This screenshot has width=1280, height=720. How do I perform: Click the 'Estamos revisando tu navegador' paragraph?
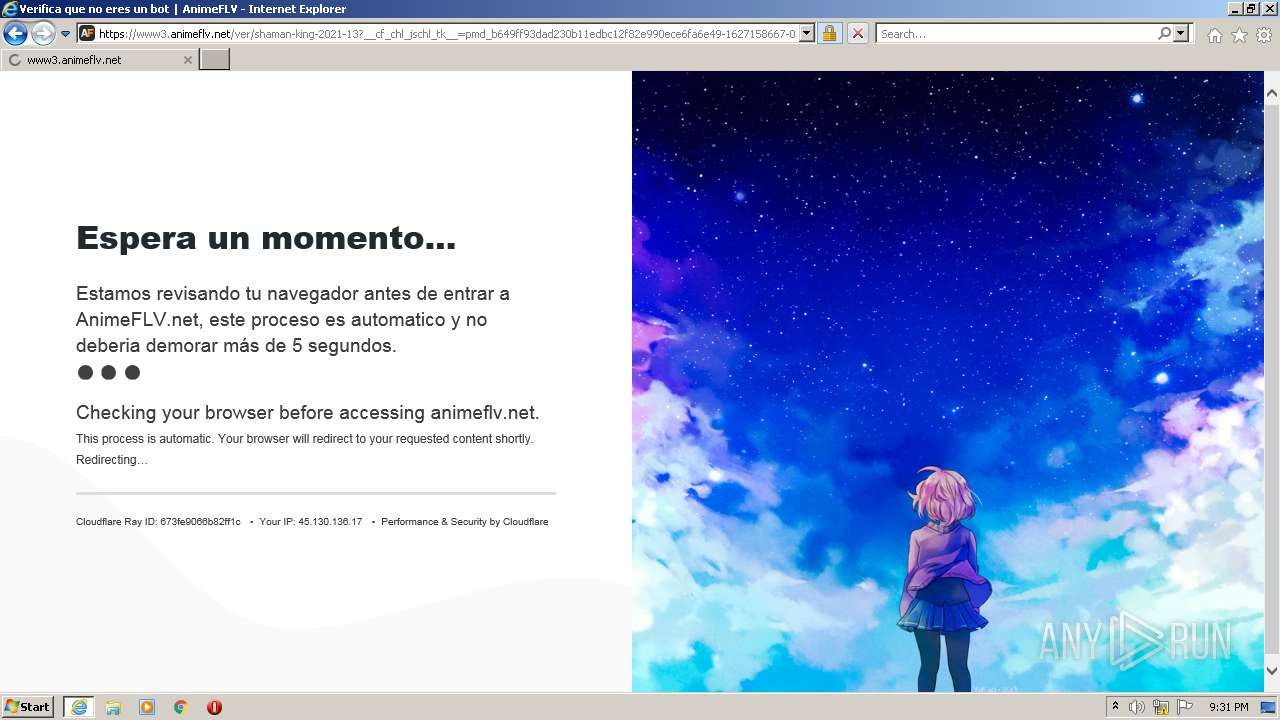point(295,320)
